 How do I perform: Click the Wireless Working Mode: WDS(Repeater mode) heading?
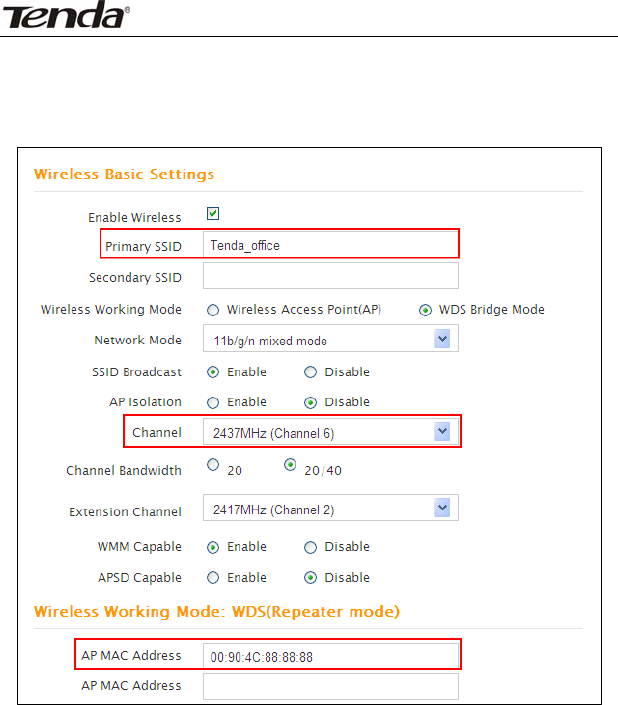coord(217,612)
